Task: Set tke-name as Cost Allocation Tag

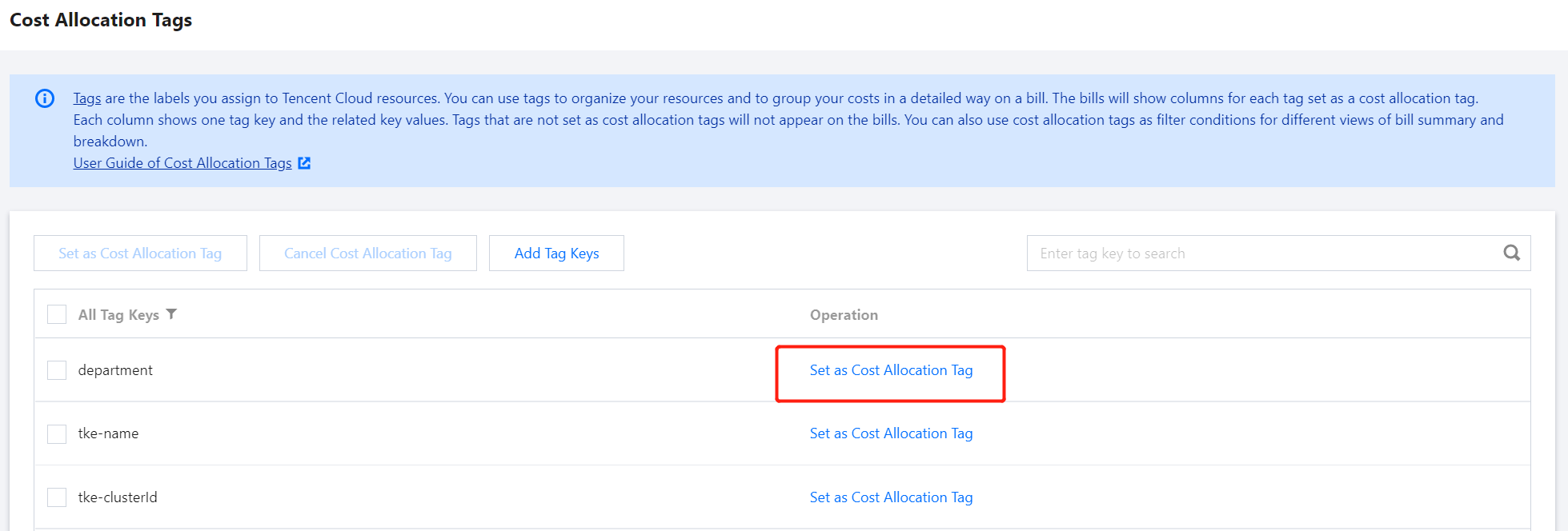Action: (x=891, y=433)
